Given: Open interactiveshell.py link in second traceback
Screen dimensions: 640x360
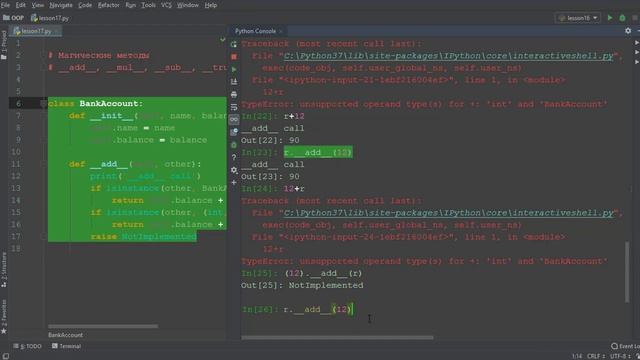Looking at the screenshot, I should (448, 213).
